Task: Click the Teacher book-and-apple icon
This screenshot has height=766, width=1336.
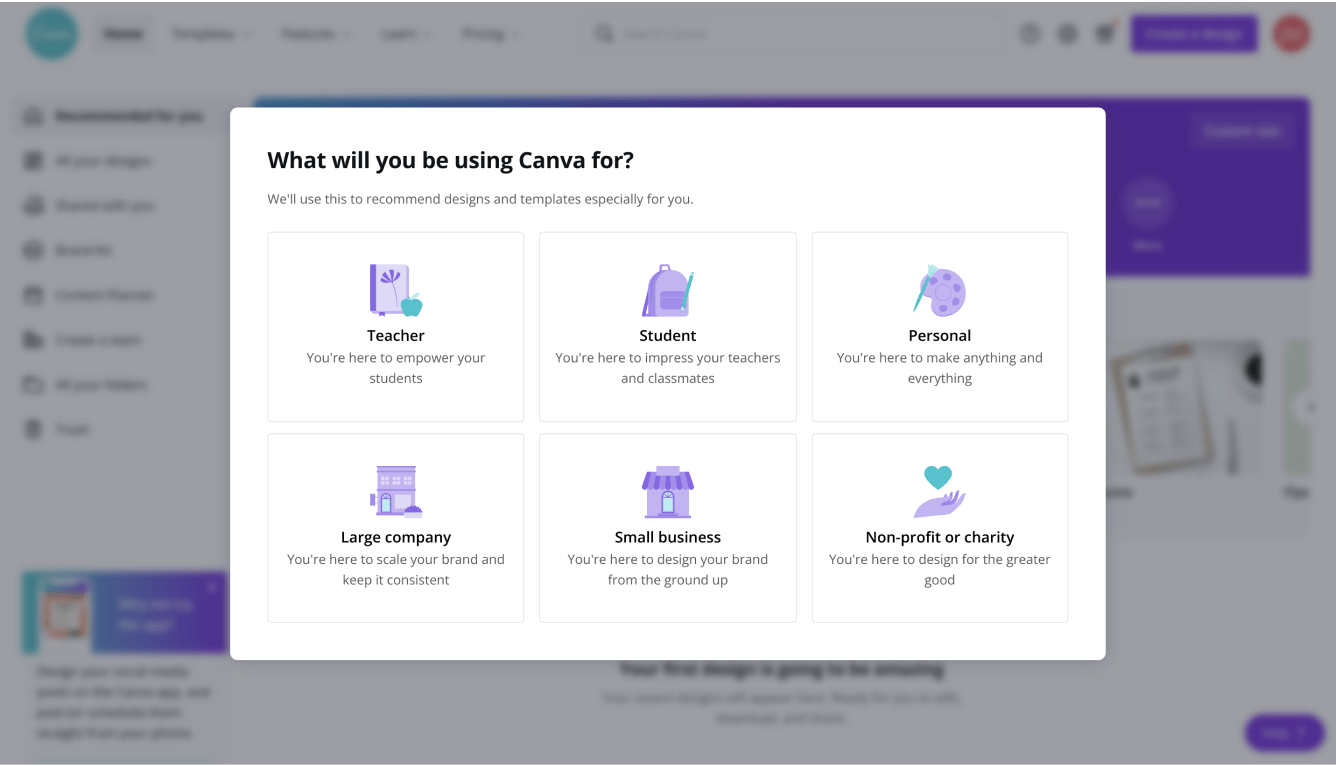Action: pyautogui.click(x=396, y=290)
